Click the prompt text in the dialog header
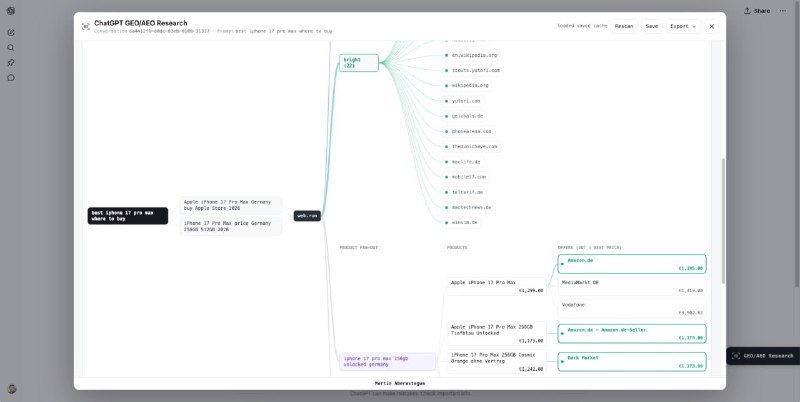 283,31
